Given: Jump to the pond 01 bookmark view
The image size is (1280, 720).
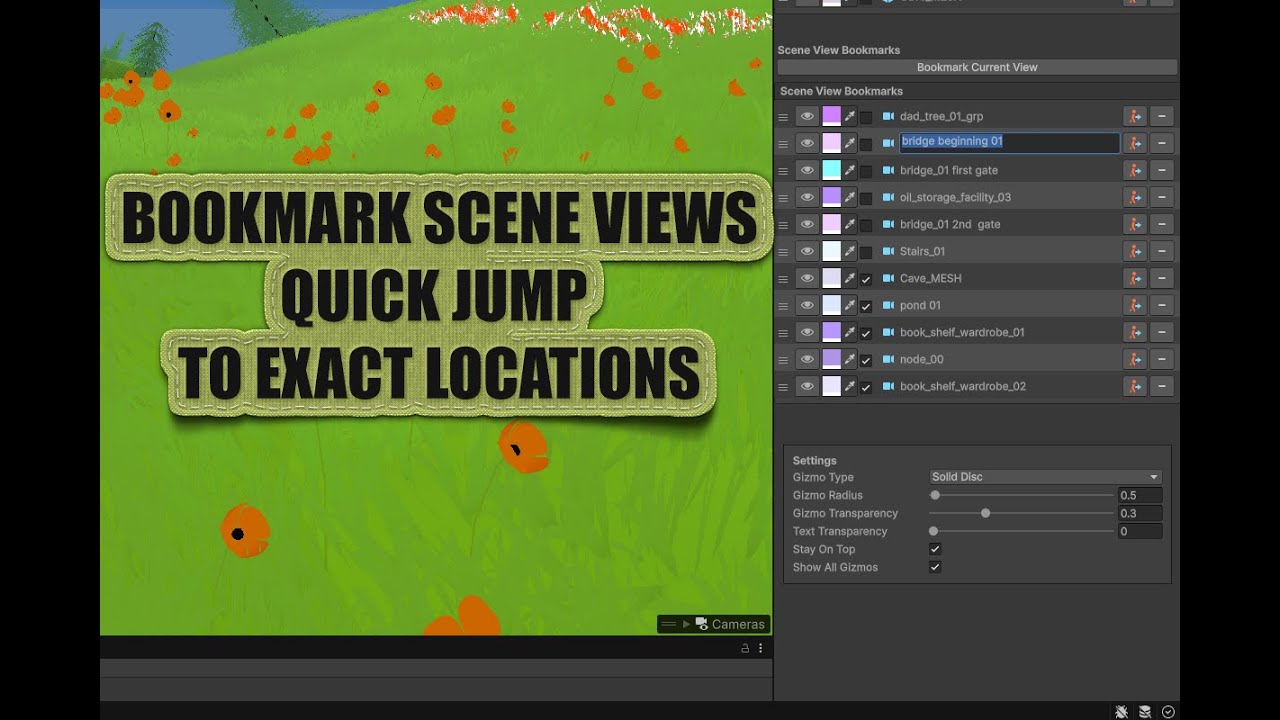Looking at the screenshot, I should [1134, 305].
